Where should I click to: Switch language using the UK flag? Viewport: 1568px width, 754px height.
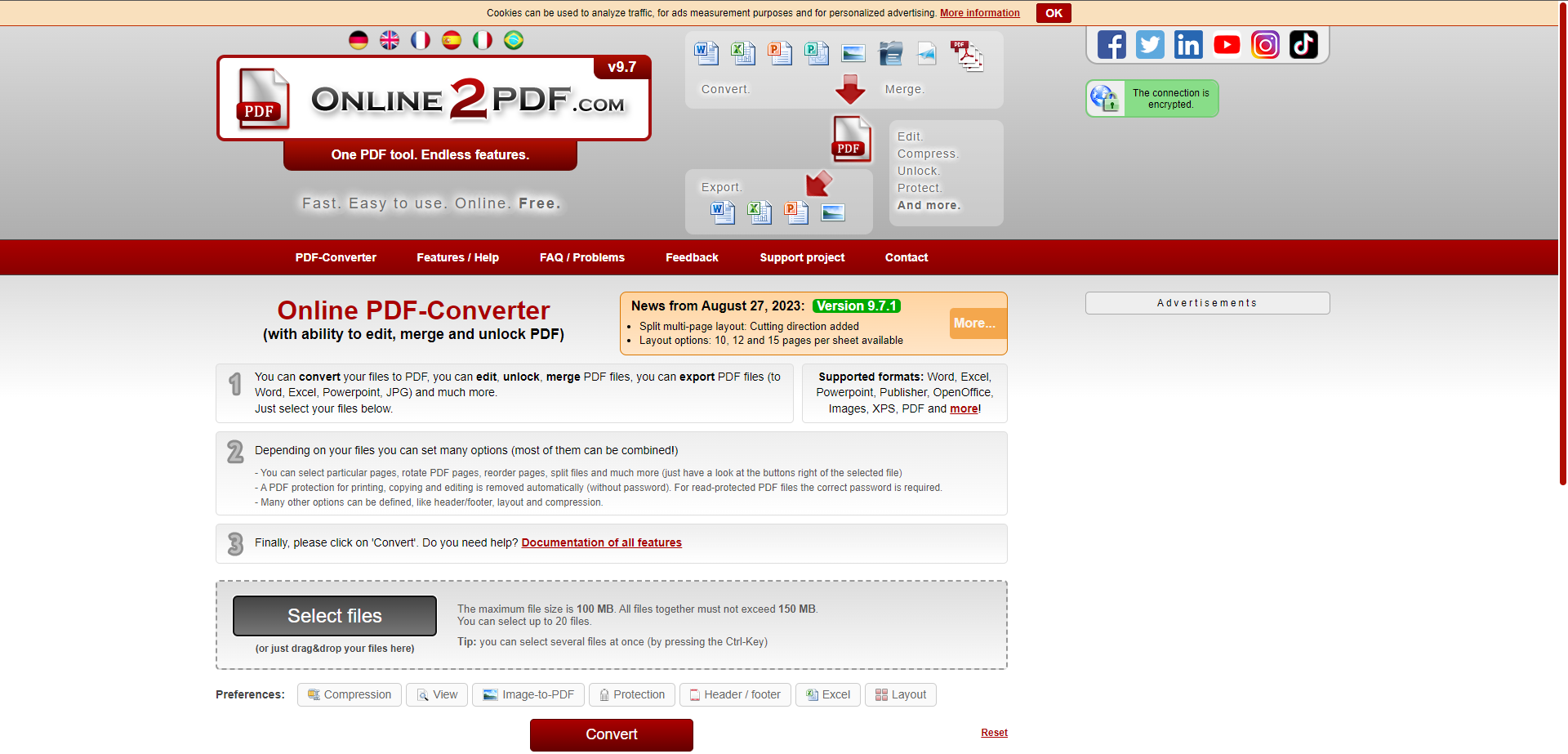(x=390, y=40)
